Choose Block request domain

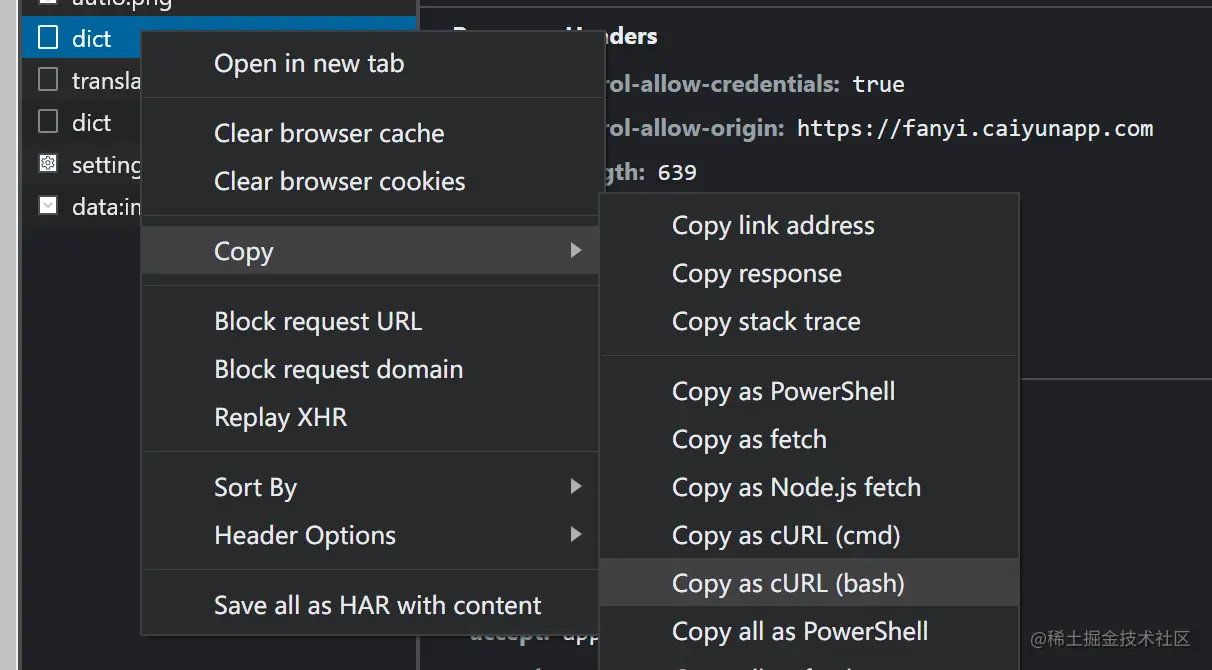(338, 369)
